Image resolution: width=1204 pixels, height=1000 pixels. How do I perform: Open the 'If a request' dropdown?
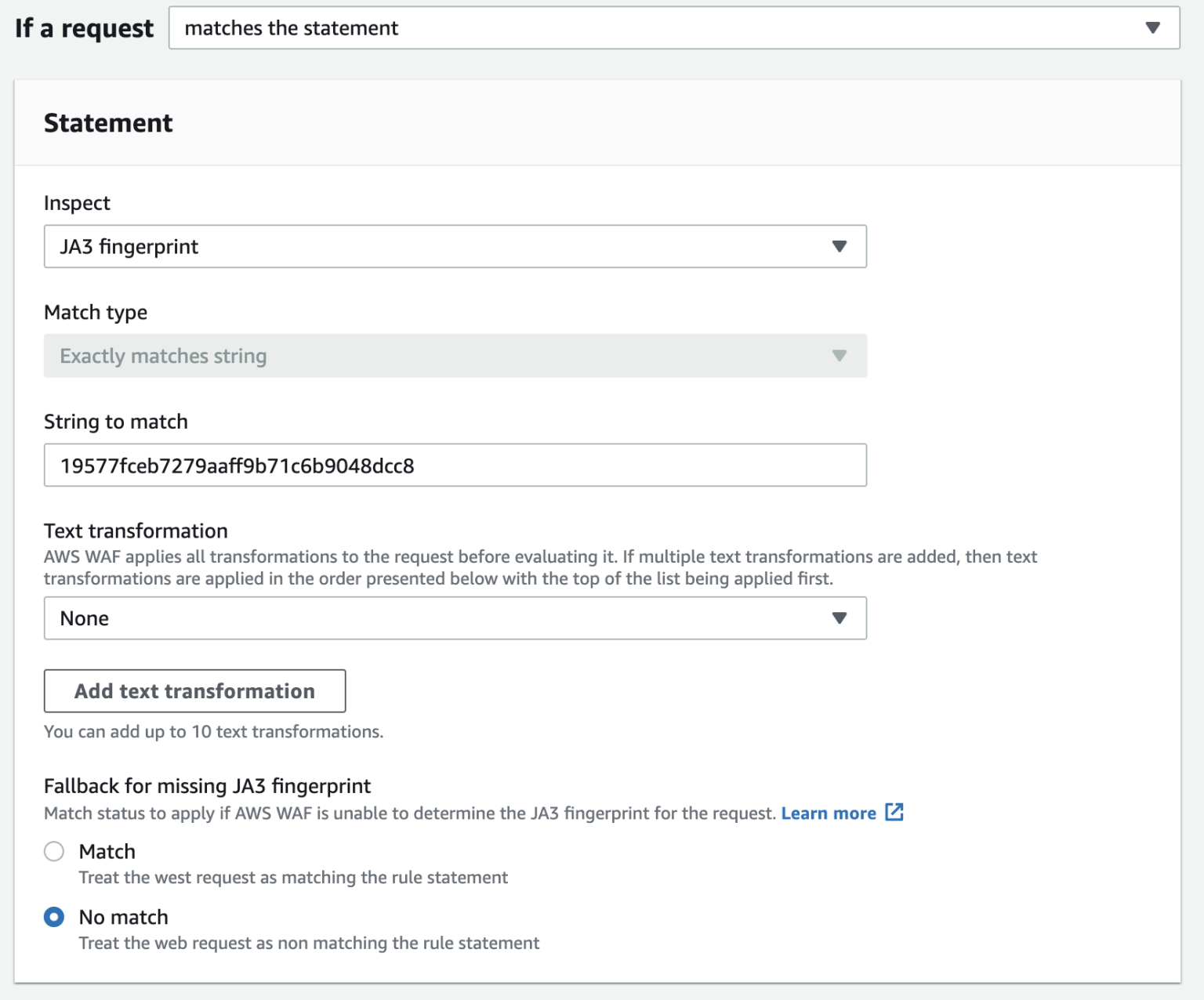pyautogui.click(x=674, y=27)
